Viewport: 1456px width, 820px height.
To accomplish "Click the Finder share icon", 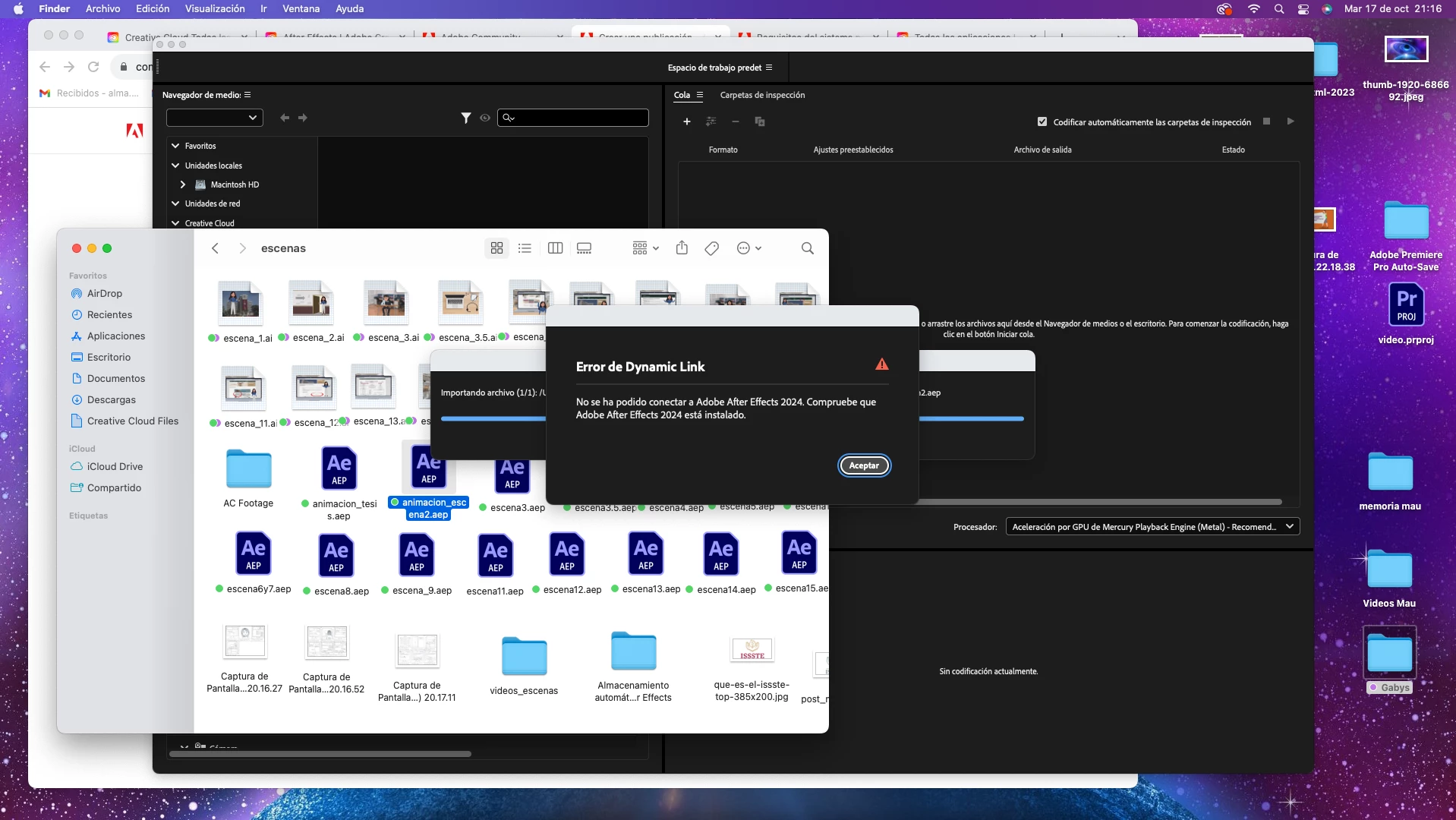I will coord(682,248).
